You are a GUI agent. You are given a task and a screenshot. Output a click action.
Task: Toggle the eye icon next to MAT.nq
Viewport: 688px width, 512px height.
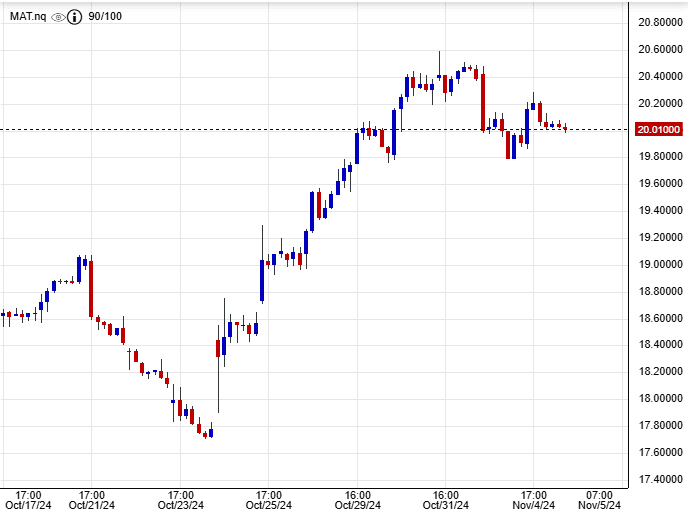pyautogui.click(x=58, y=17)
